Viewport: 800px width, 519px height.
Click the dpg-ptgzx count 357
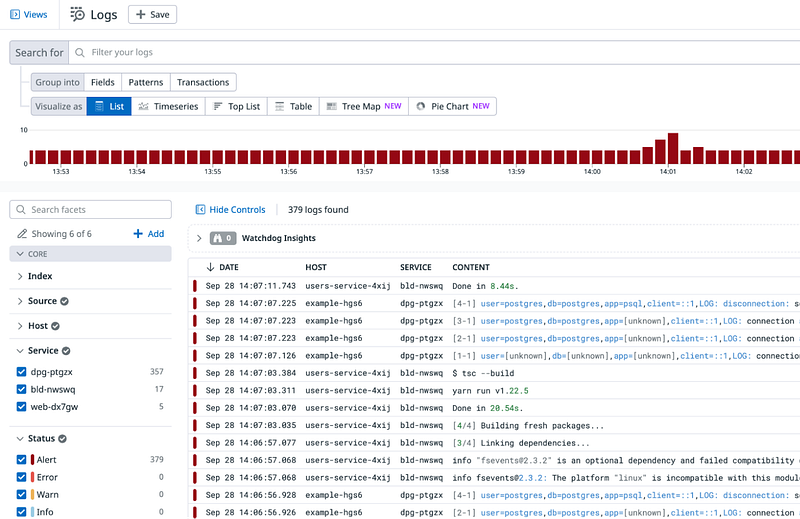click(x=157, y=372)
